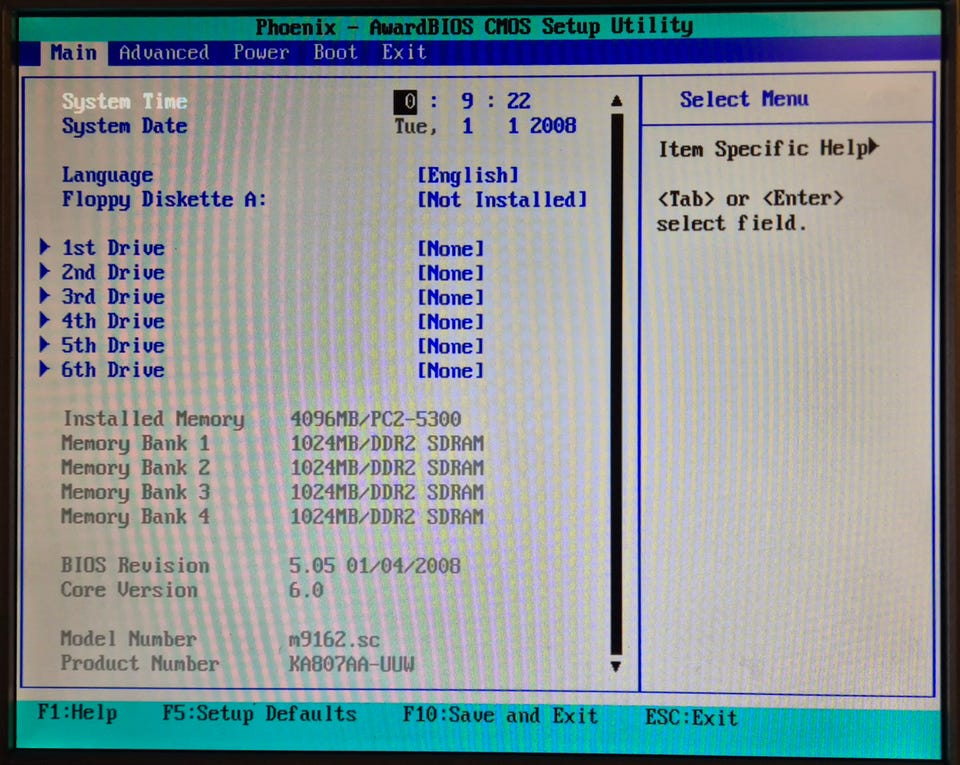Click the arrow beside Item Specific Help
The height and width of the screenshot is (765, 960).
[874, 146]
